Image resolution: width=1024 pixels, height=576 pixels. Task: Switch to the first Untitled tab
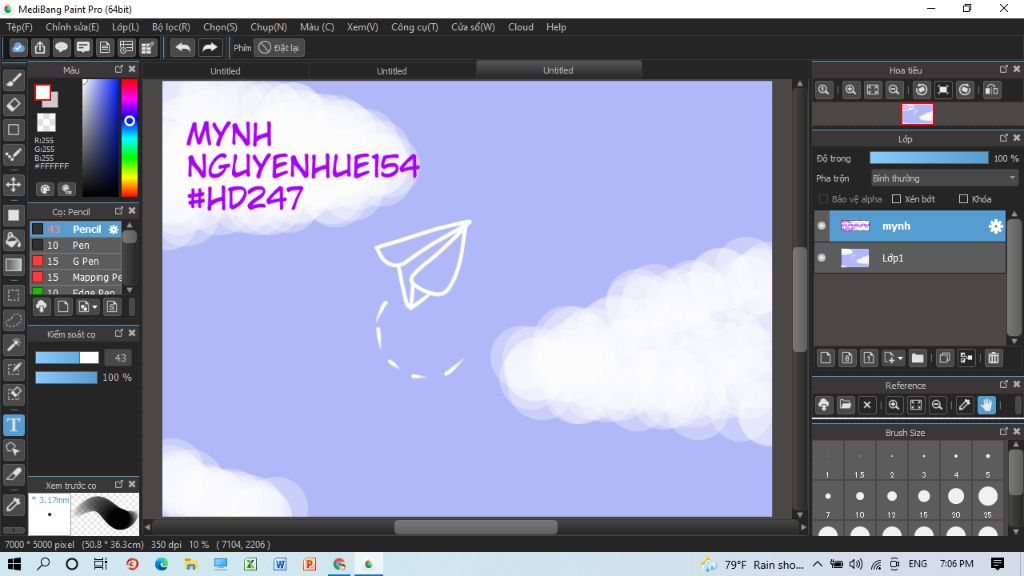coord(225,71)
